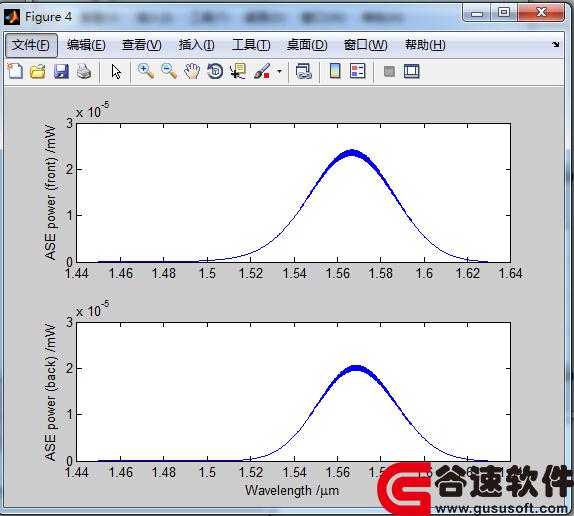Save the figure with the floppy disk icon

(x=61, y=71)
